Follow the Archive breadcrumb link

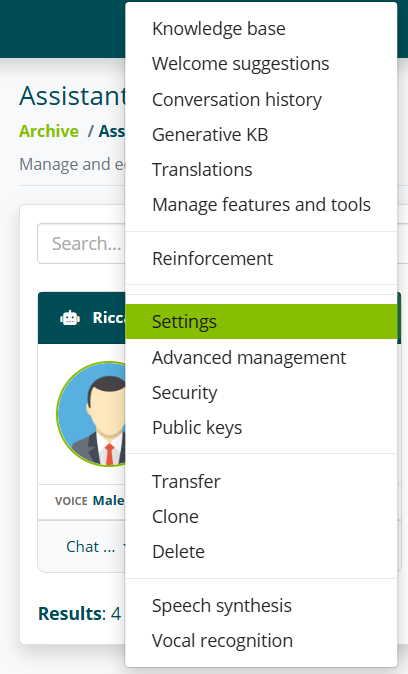[x=49, y=131]
